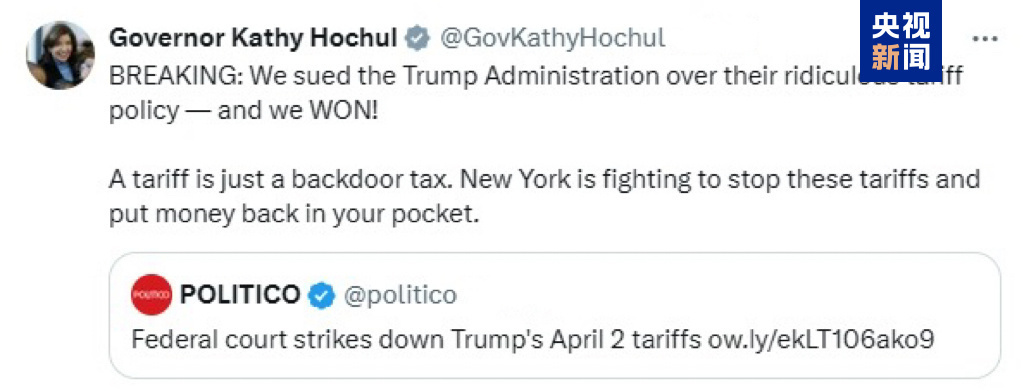Click 'put money back in your pocket' line
This screenshot has height=391, width=1024.
pos(295,214)
